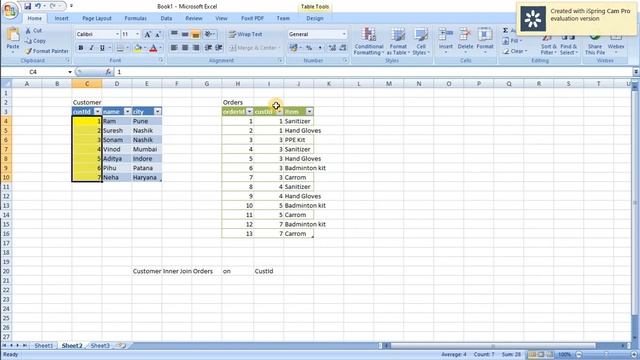Open Cell Styles gallery
This screenshot has height=360, width=640.
[x=420, y=41]
